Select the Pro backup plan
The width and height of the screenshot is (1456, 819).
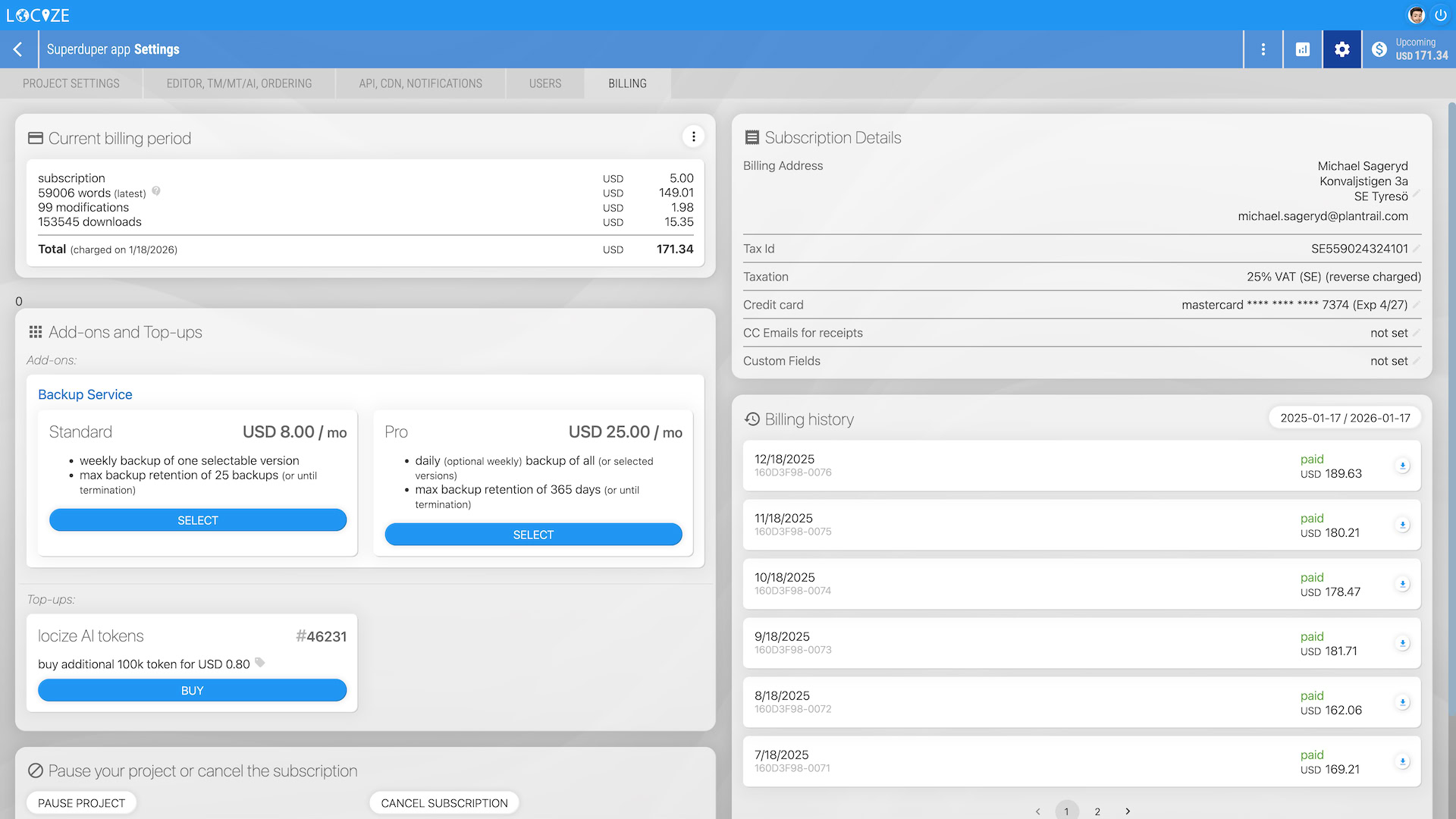(533, 535)
